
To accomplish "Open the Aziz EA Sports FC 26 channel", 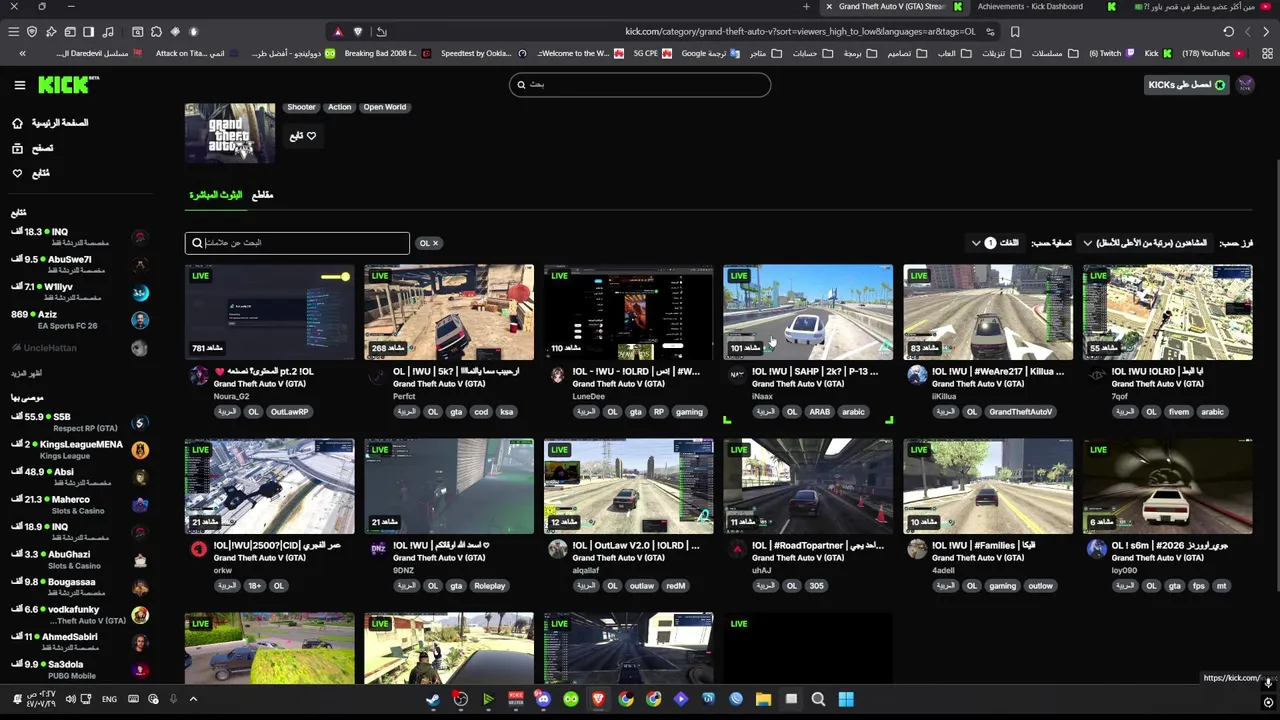I will click(x=79, y=320).
